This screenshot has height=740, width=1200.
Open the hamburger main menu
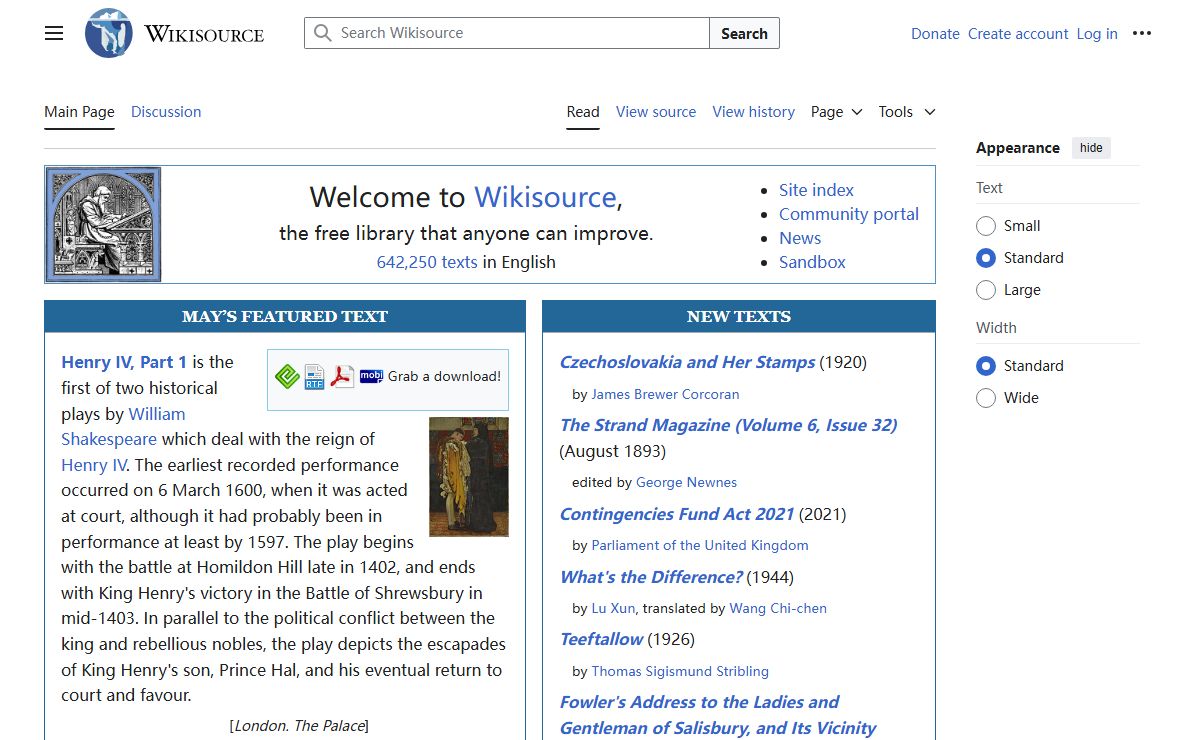coord(54,33)
